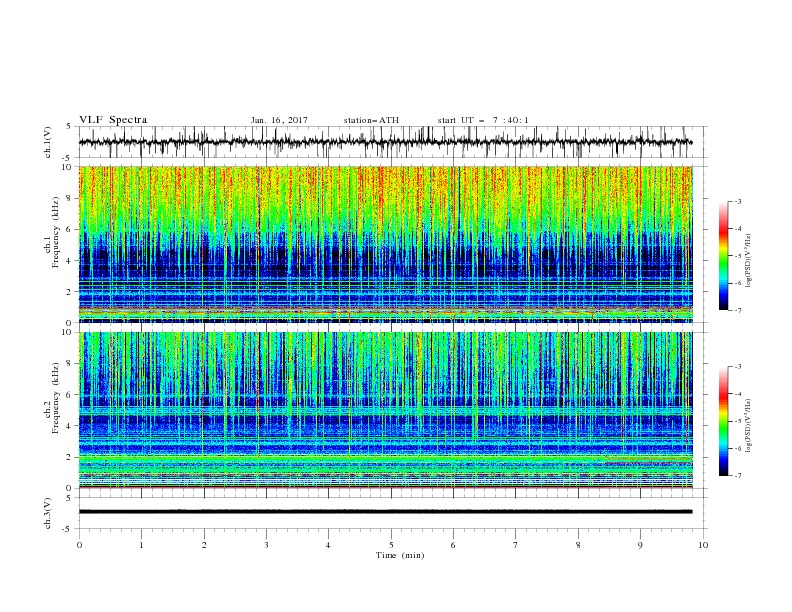792x612 pixels.
Task: Click the "4" tick on the time axis
Action: 328,545
